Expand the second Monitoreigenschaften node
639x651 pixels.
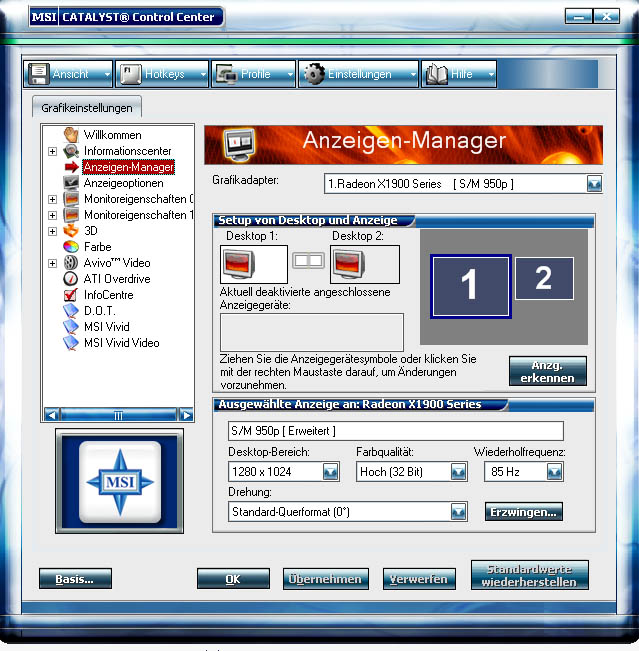[52, 215]
